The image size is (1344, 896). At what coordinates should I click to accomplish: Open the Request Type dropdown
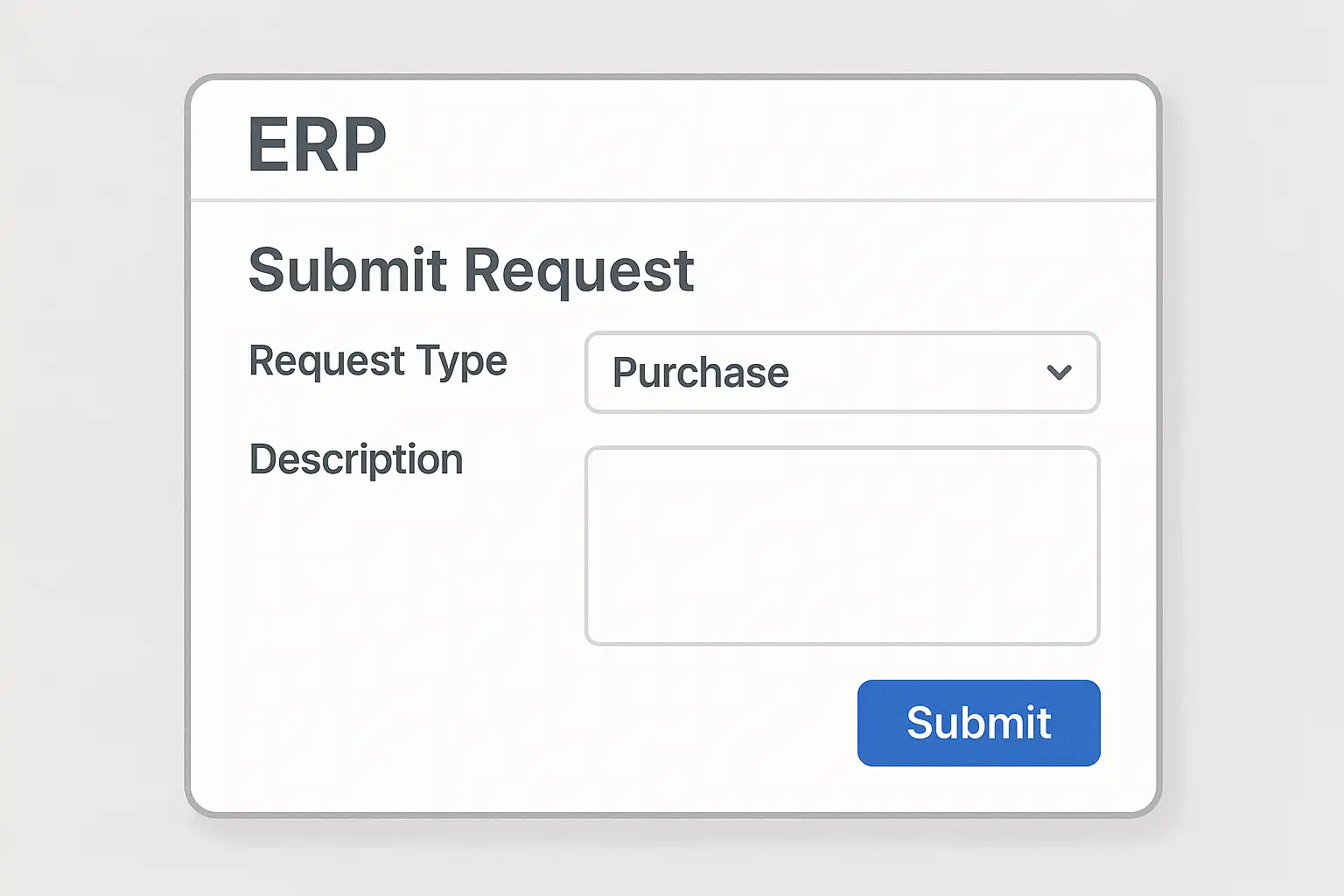coord(842,373)
